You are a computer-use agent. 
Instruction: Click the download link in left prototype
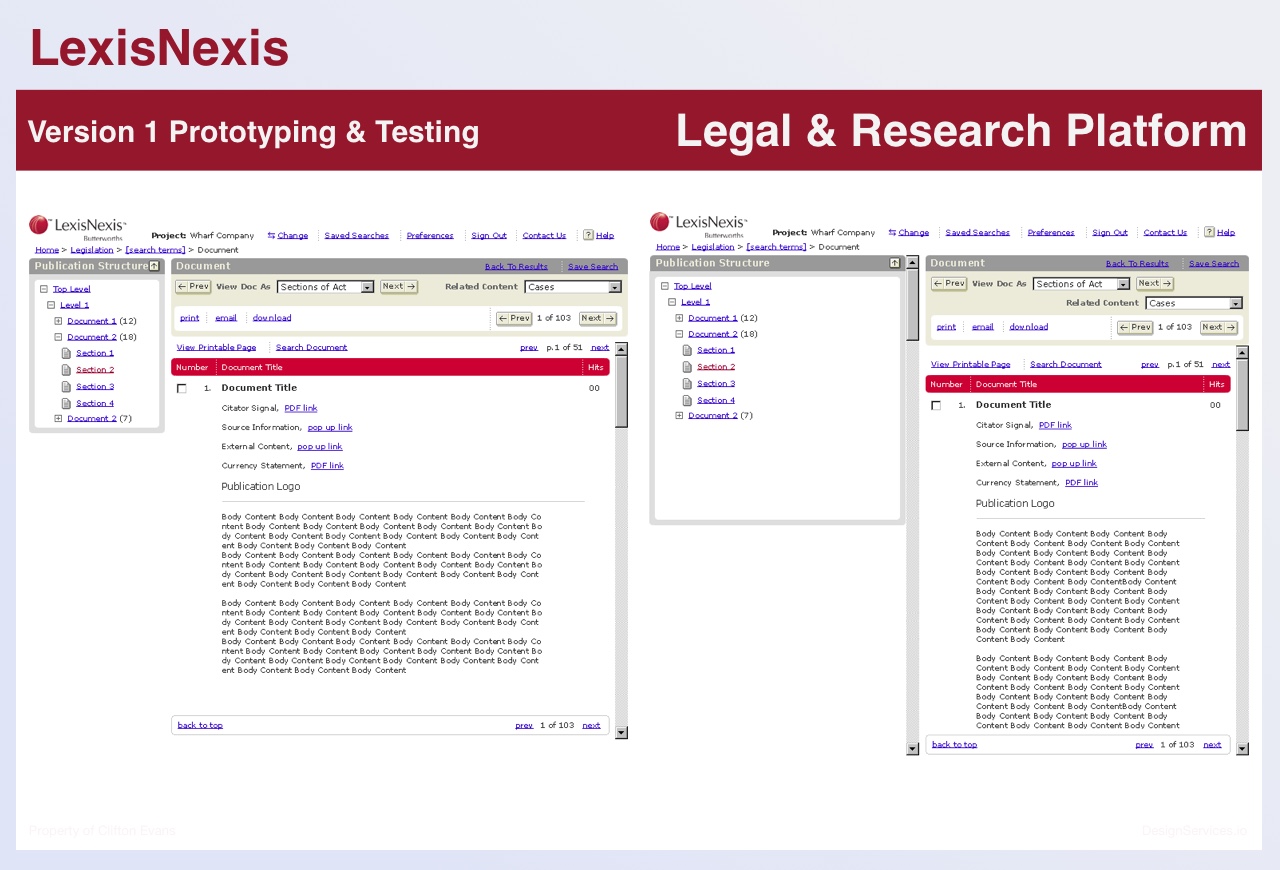(x=272, y=318)
